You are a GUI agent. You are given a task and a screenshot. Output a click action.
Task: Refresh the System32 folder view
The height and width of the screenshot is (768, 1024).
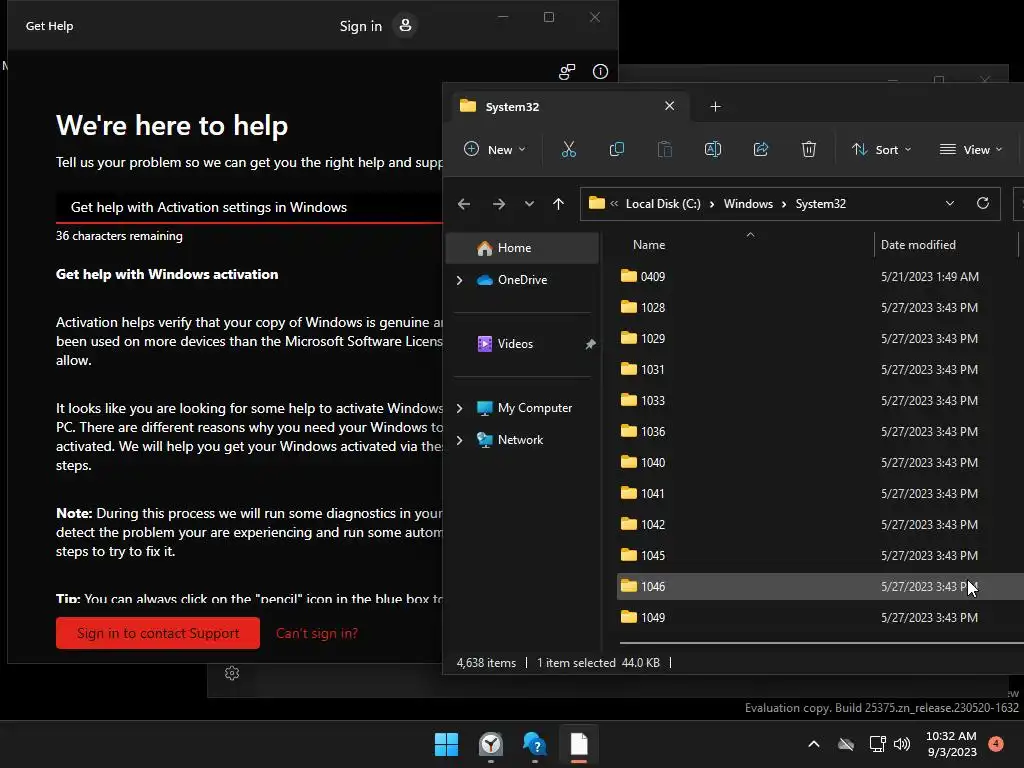pos(983,203)
